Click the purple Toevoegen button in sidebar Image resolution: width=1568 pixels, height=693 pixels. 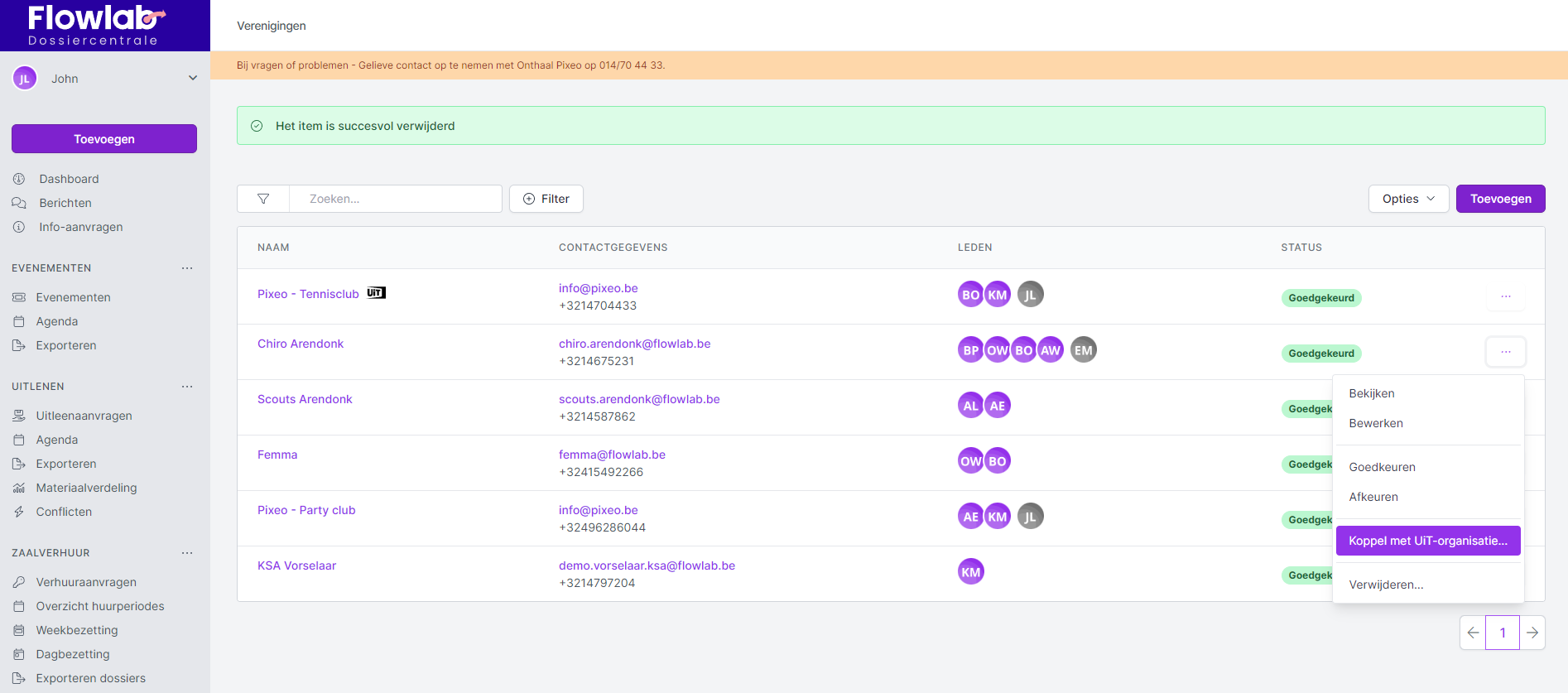click(104, 139)
